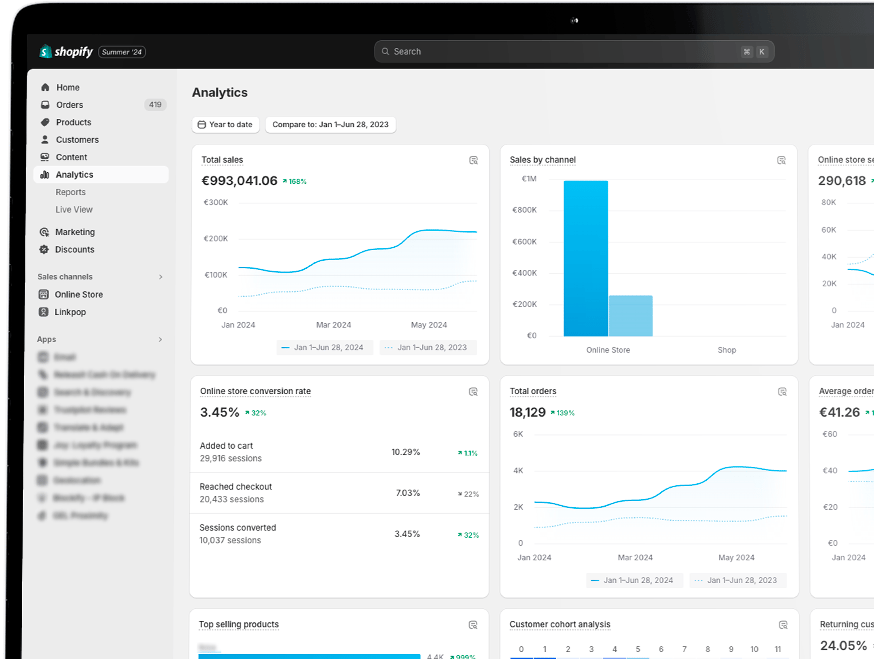Open report icon on Total orders card
Screen dimensions: 874x659
(782, 392)
